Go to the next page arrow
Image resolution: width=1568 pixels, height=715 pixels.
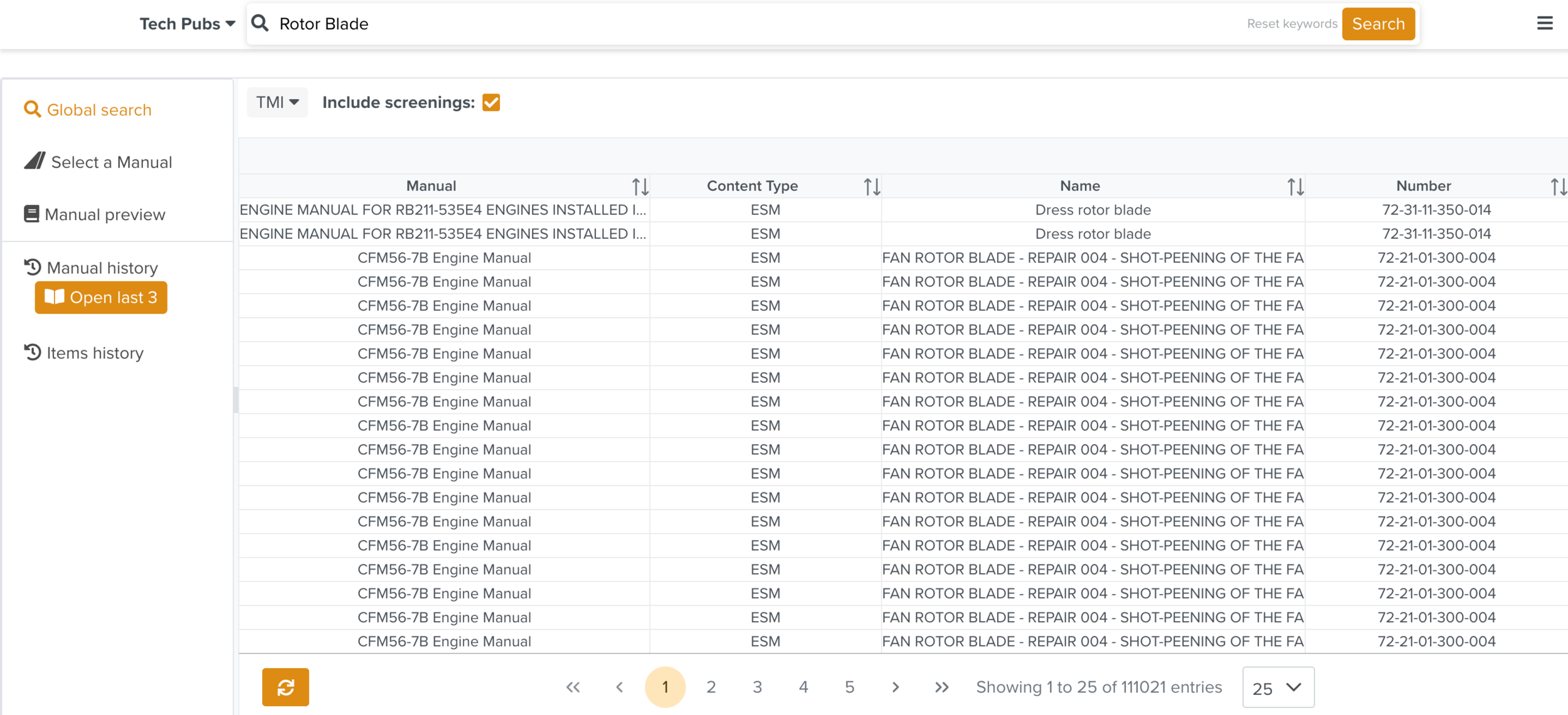point(896,687)
